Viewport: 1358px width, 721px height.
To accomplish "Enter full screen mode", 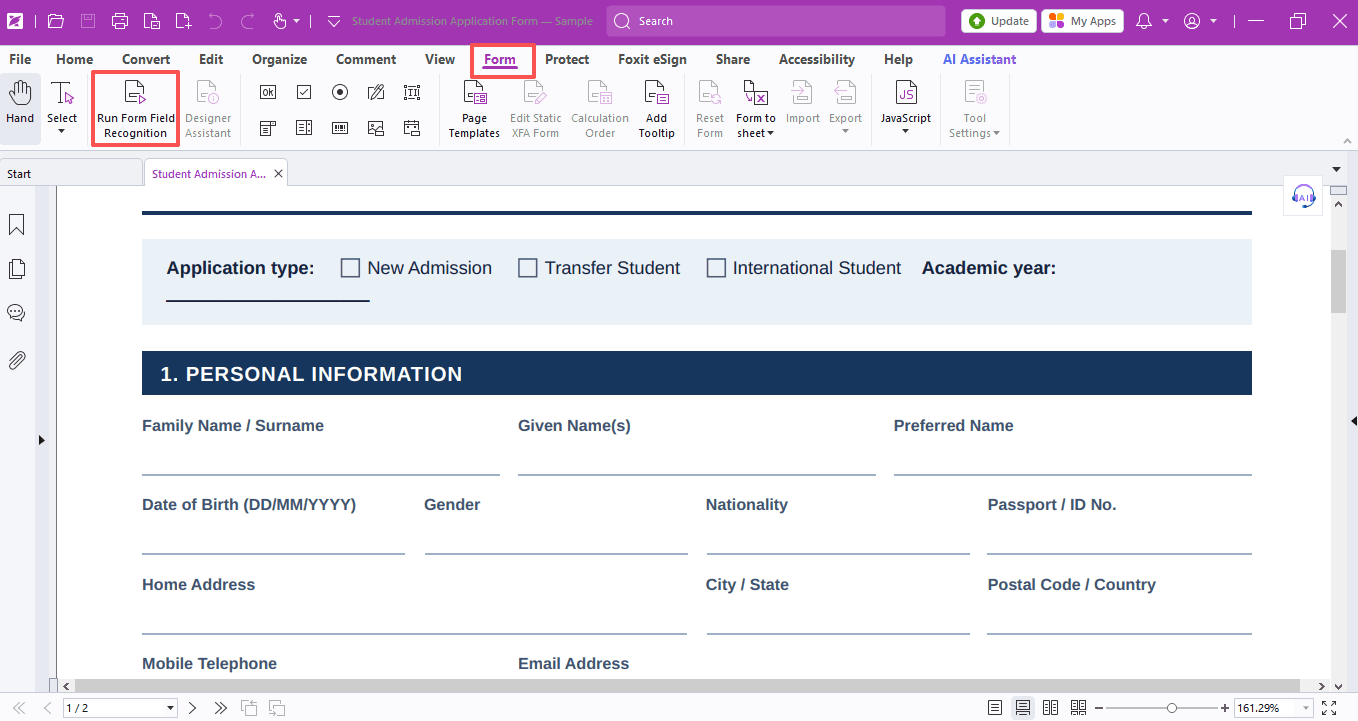I will tap(1329, 708).
